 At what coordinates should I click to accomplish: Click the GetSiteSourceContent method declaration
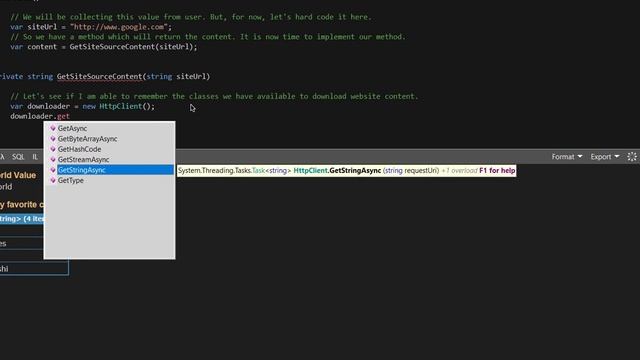[99, 76]
